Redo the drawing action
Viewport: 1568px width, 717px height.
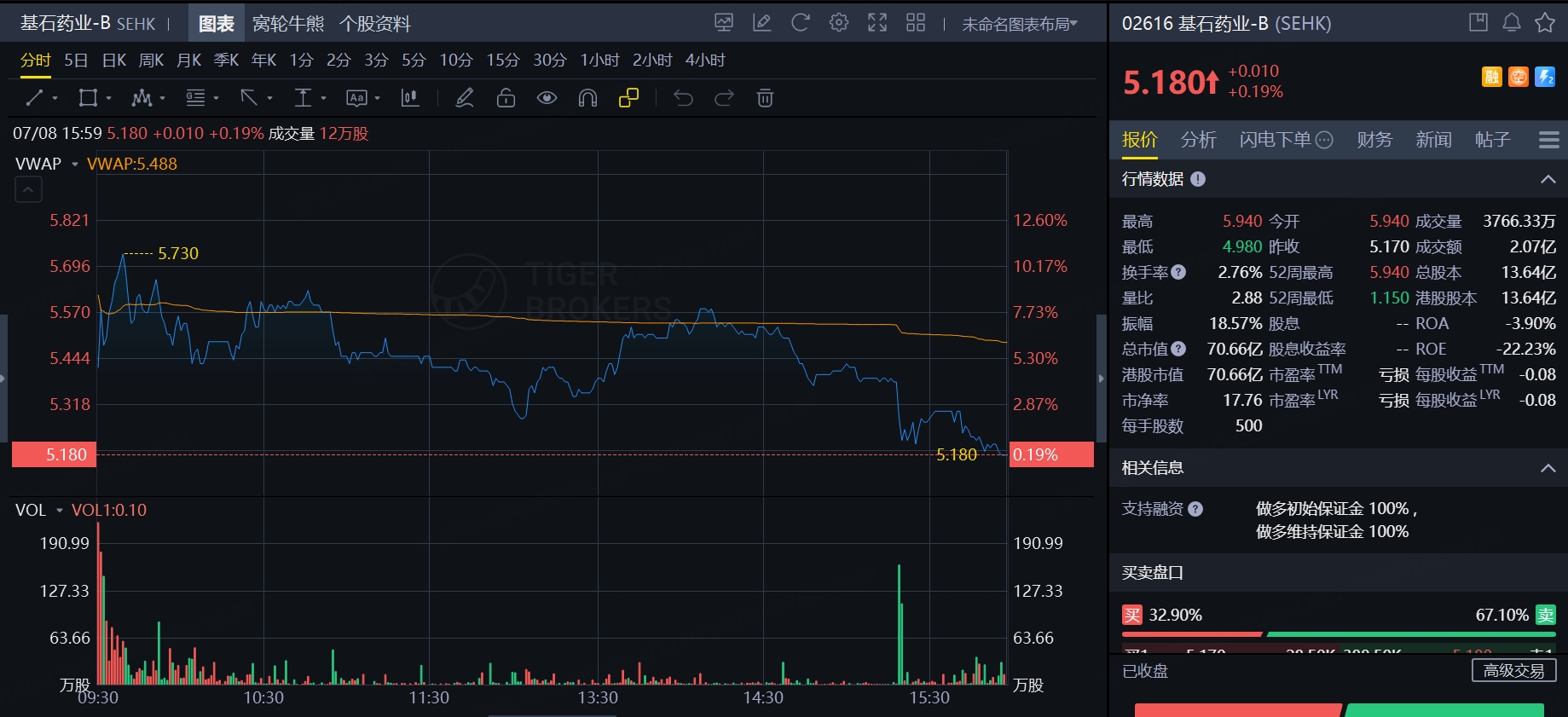tap(724, 98)
